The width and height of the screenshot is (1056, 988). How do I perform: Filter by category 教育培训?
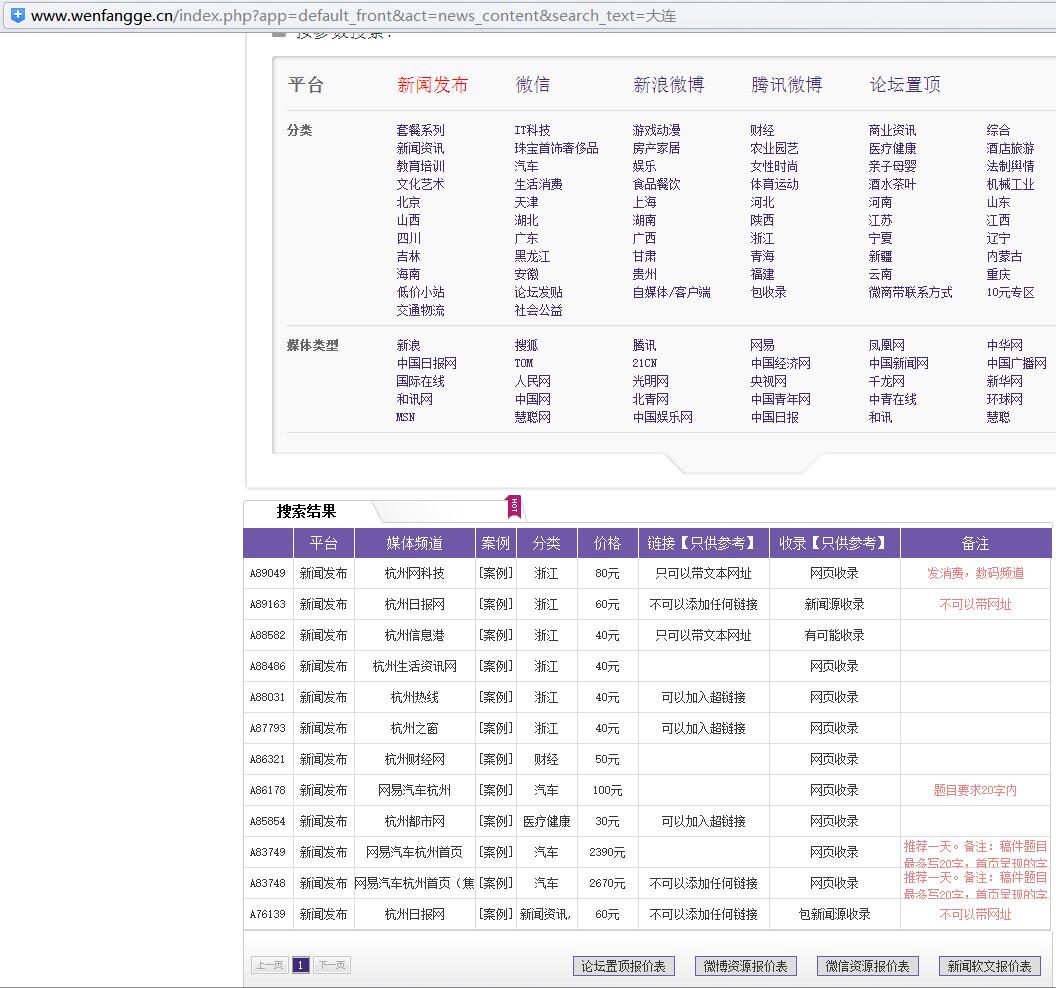[x=420, y=166]
